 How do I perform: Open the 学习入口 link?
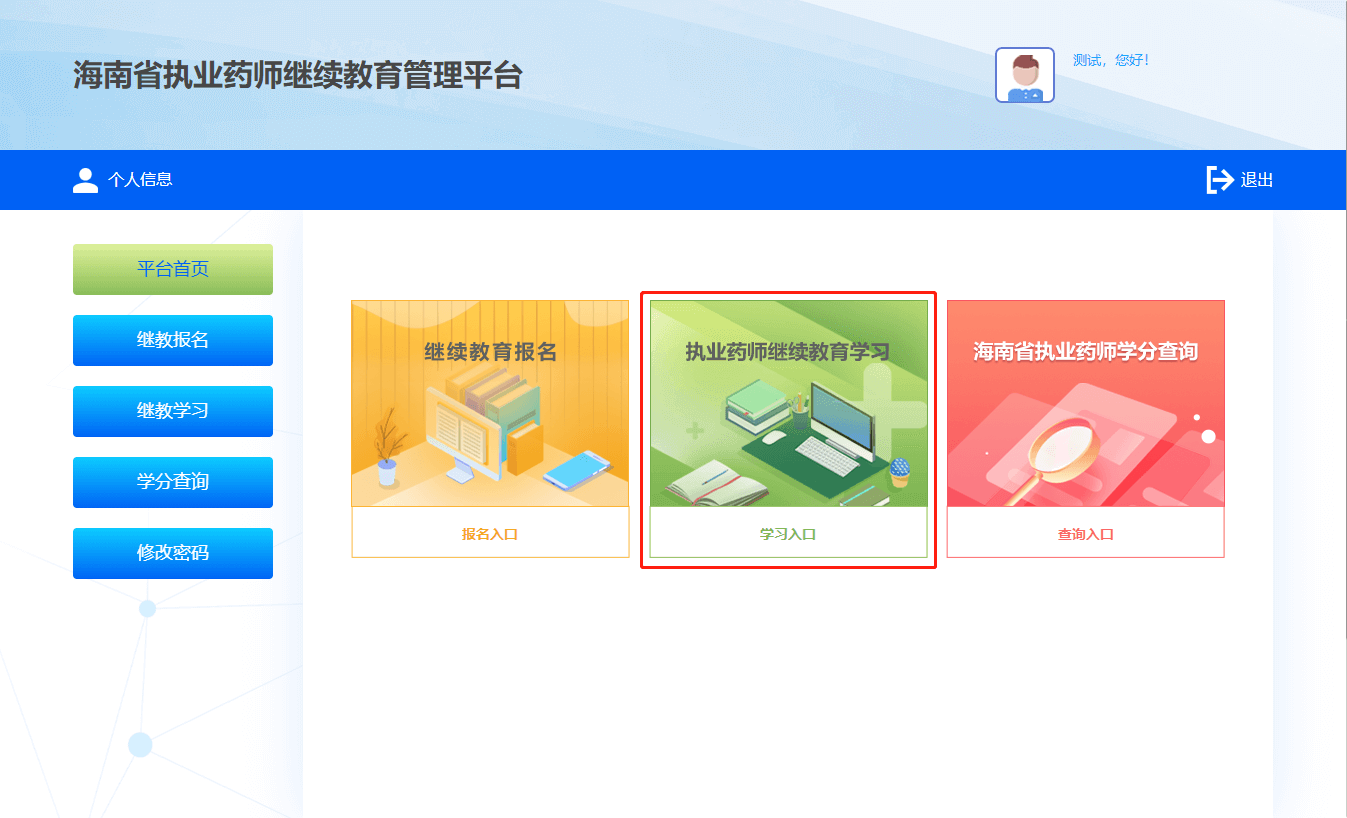788,534
